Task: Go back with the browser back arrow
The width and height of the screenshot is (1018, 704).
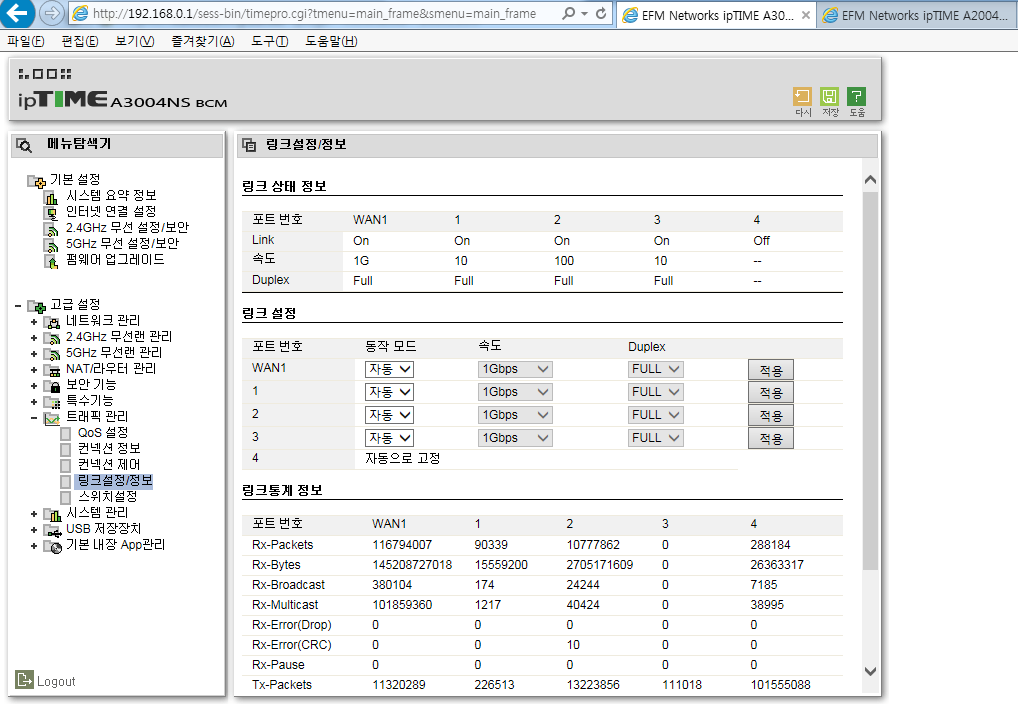Action: 18,13
